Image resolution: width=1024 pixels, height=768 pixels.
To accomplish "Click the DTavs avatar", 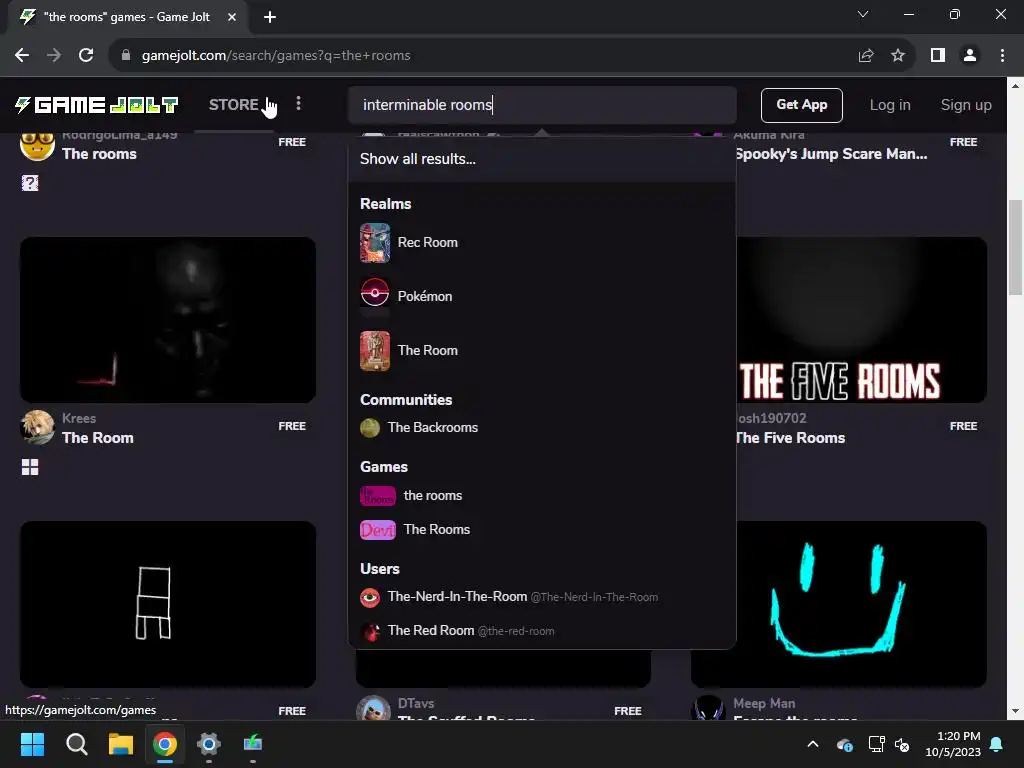I will pyautogui.click(x=373, y=708).
